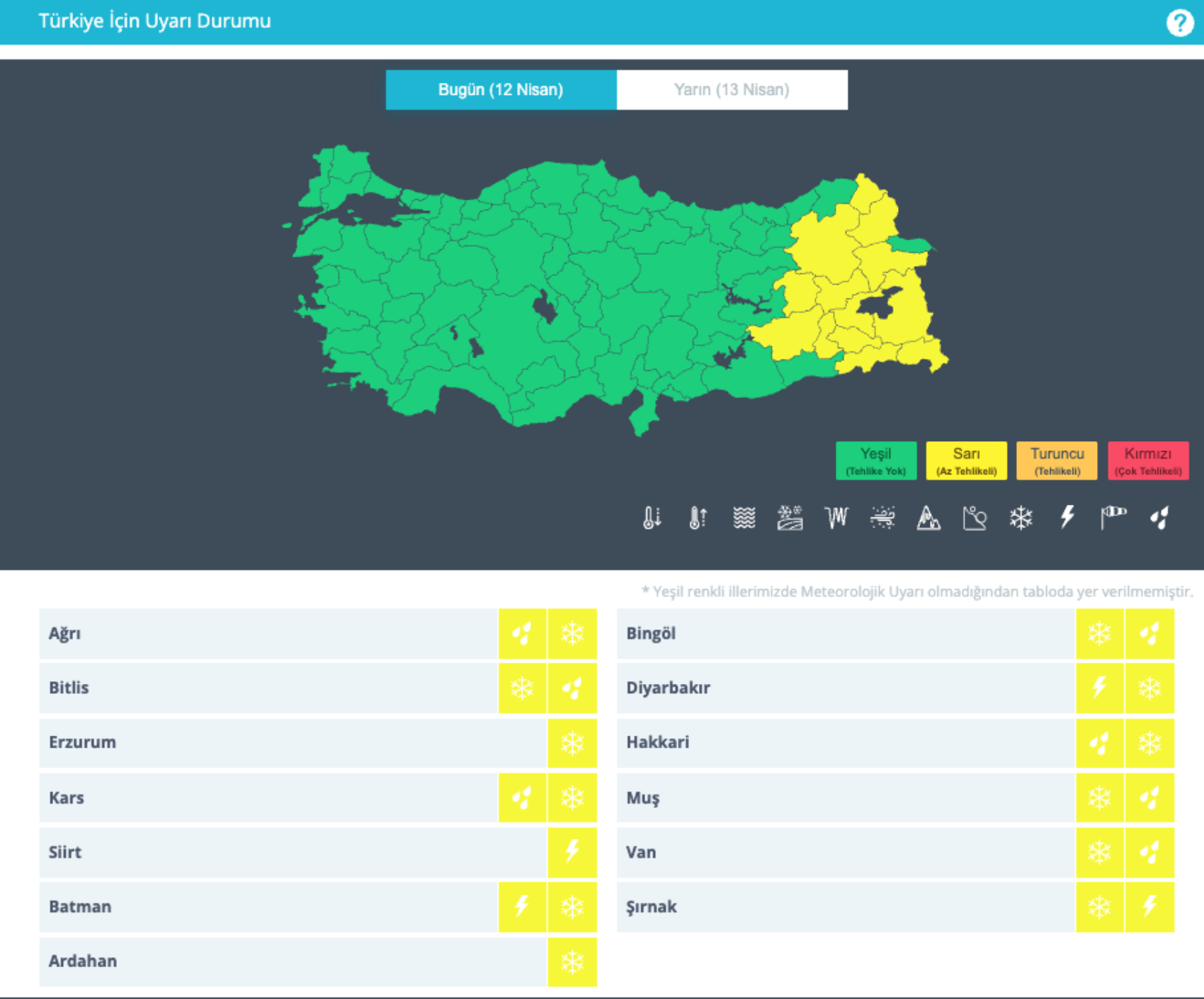Select the icicle icing warning icon
Viewport: 1204px width, 999px height.
(x=836, y=518)
